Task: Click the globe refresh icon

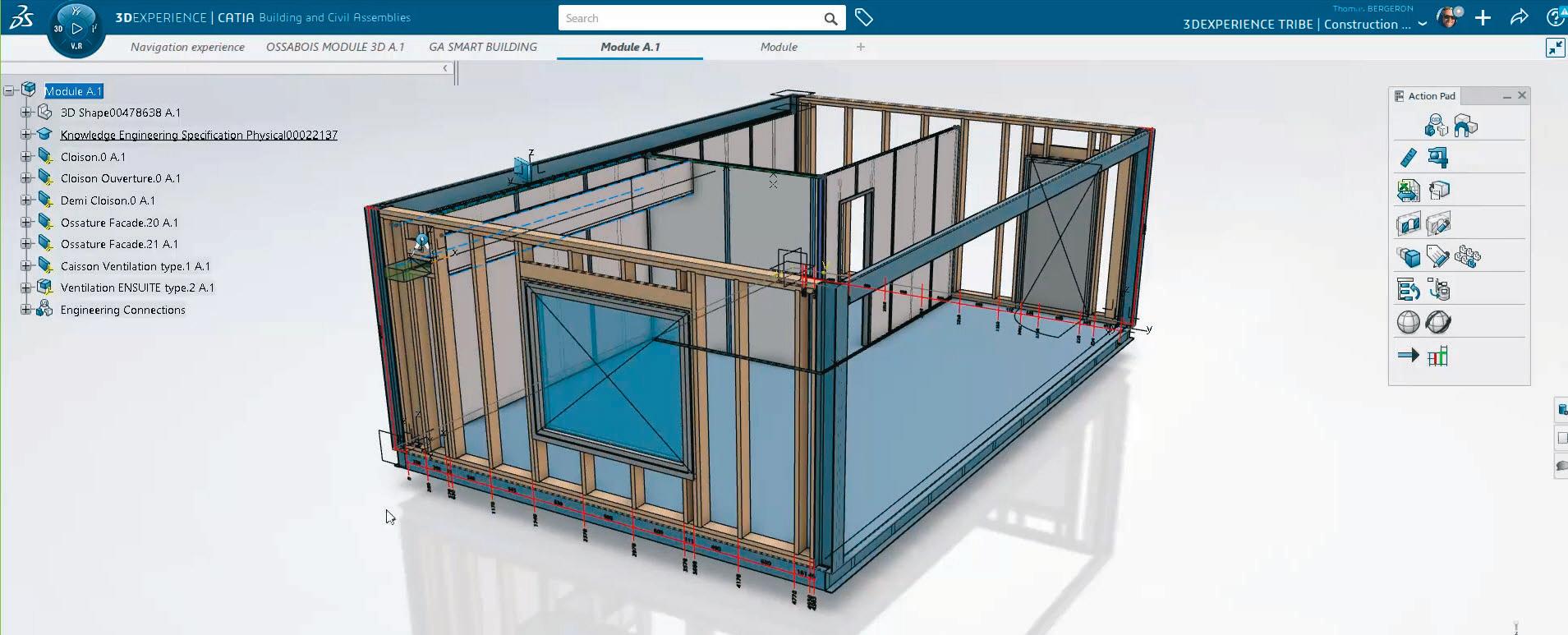Action: (x=1438, y=322)
